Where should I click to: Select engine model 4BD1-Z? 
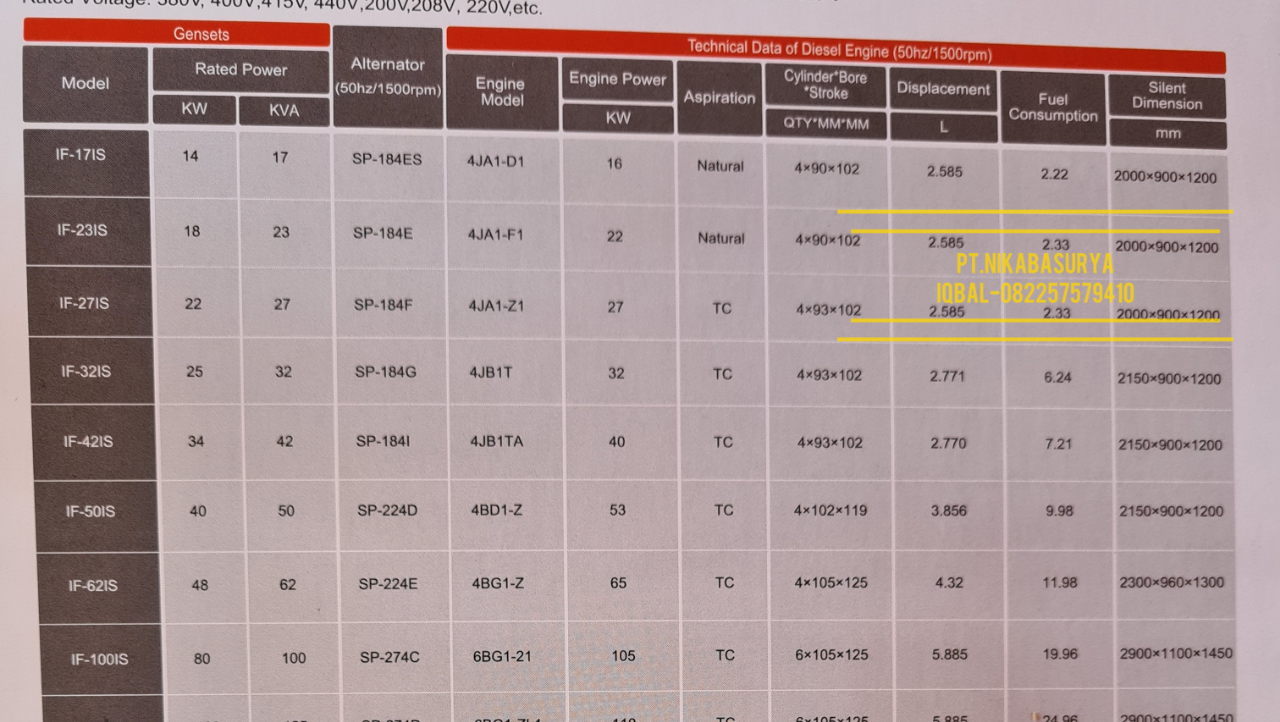tap(497, 511)
